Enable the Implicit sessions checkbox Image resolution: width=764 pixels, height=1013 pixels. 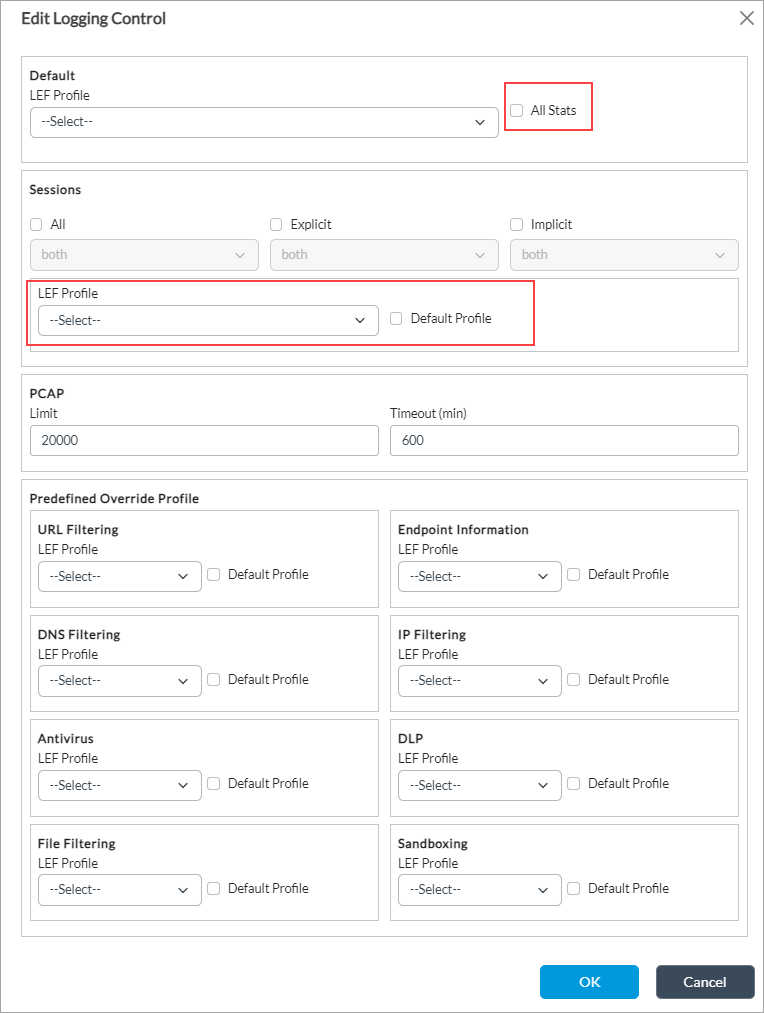coord(517,225)
